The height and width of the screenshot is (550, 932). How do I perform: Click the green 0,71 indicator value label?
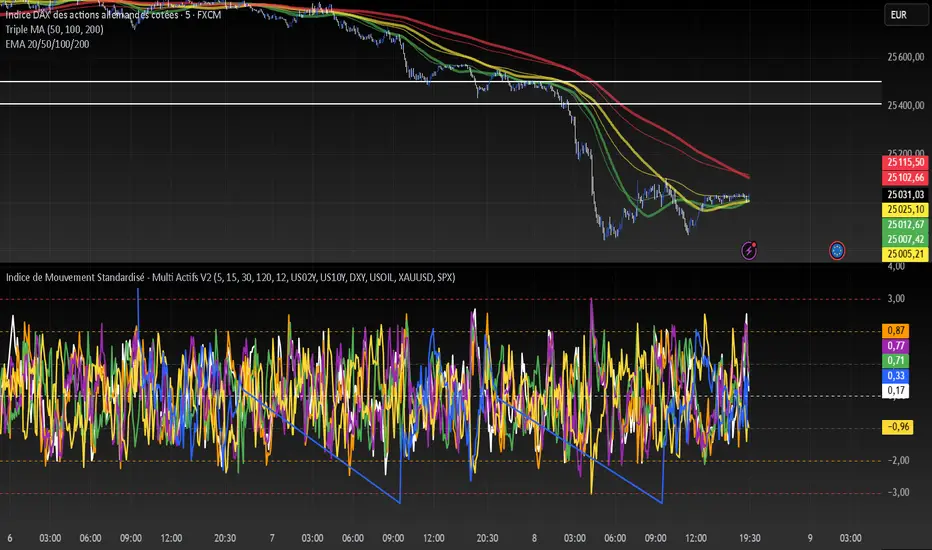point(896,360)
